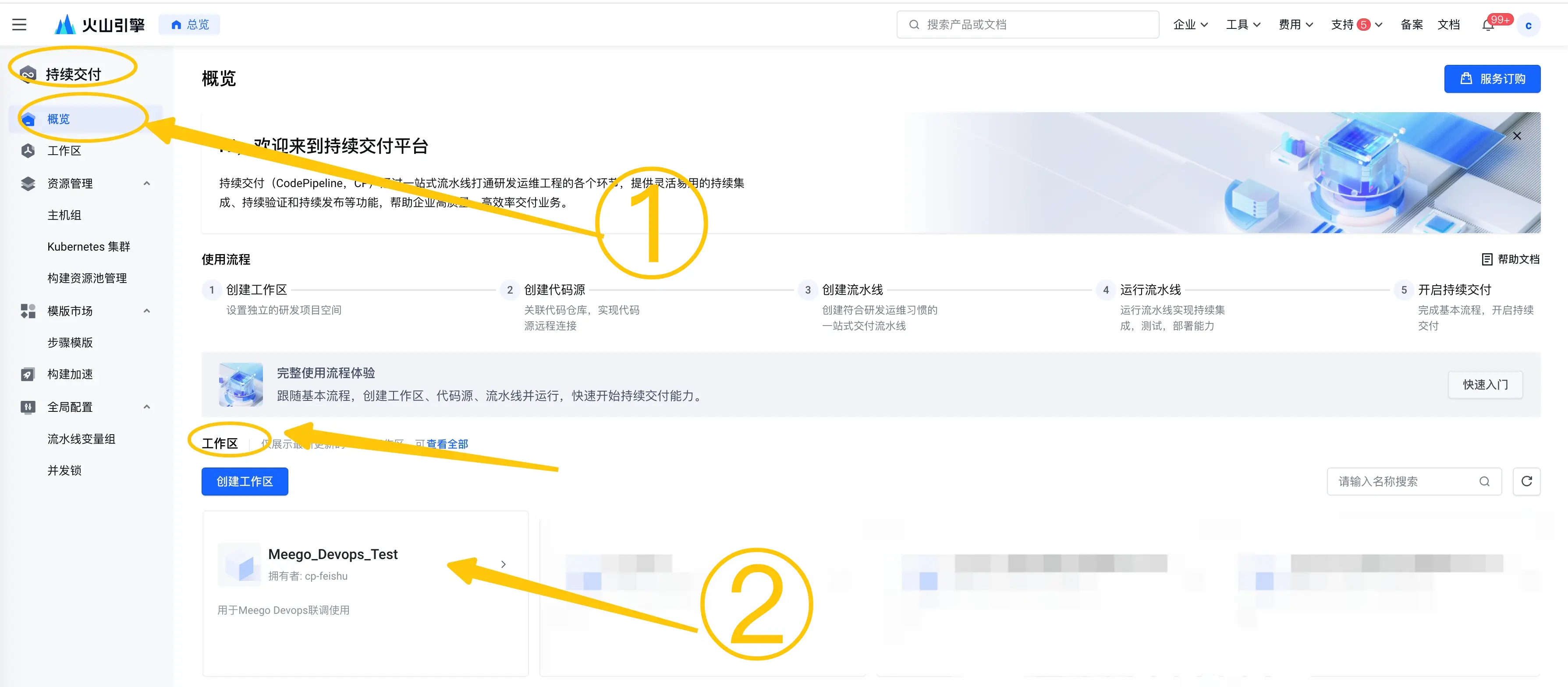Click step 5 开启持续交付
This screenshot has width=1568, height=687.
pos(1454,290)
